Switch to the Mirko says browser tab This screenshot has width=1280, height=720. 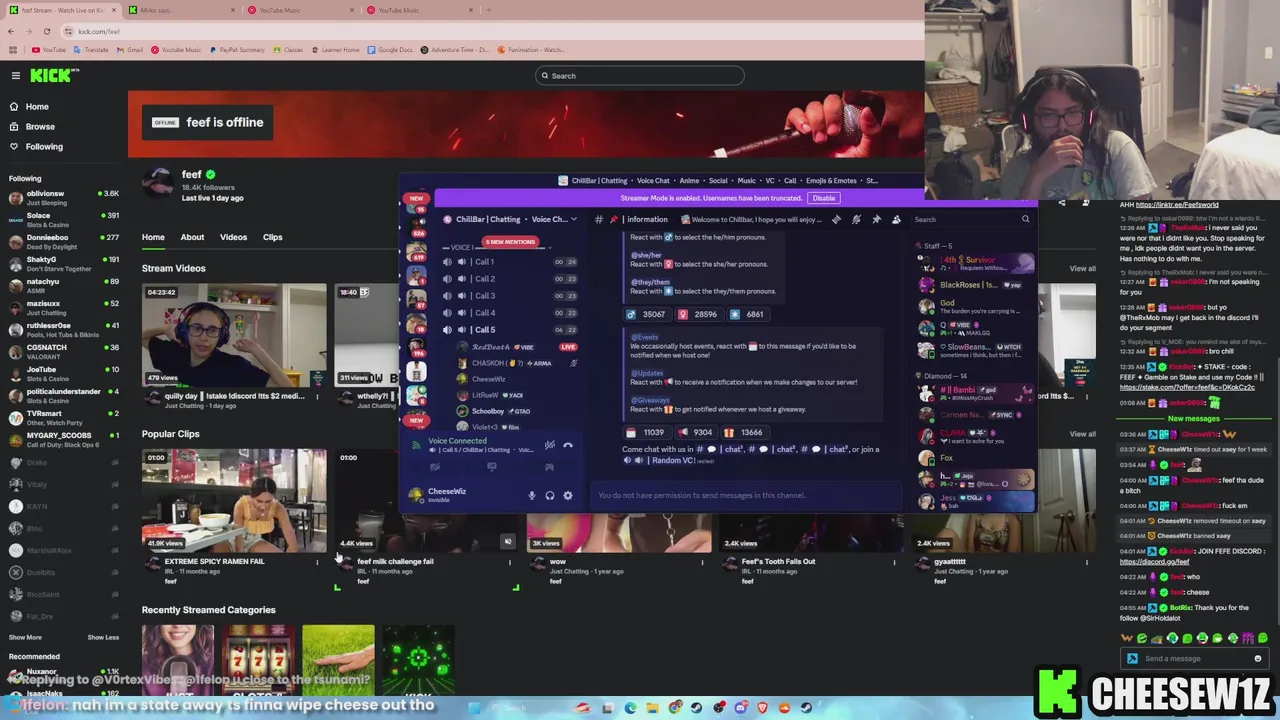180,10
